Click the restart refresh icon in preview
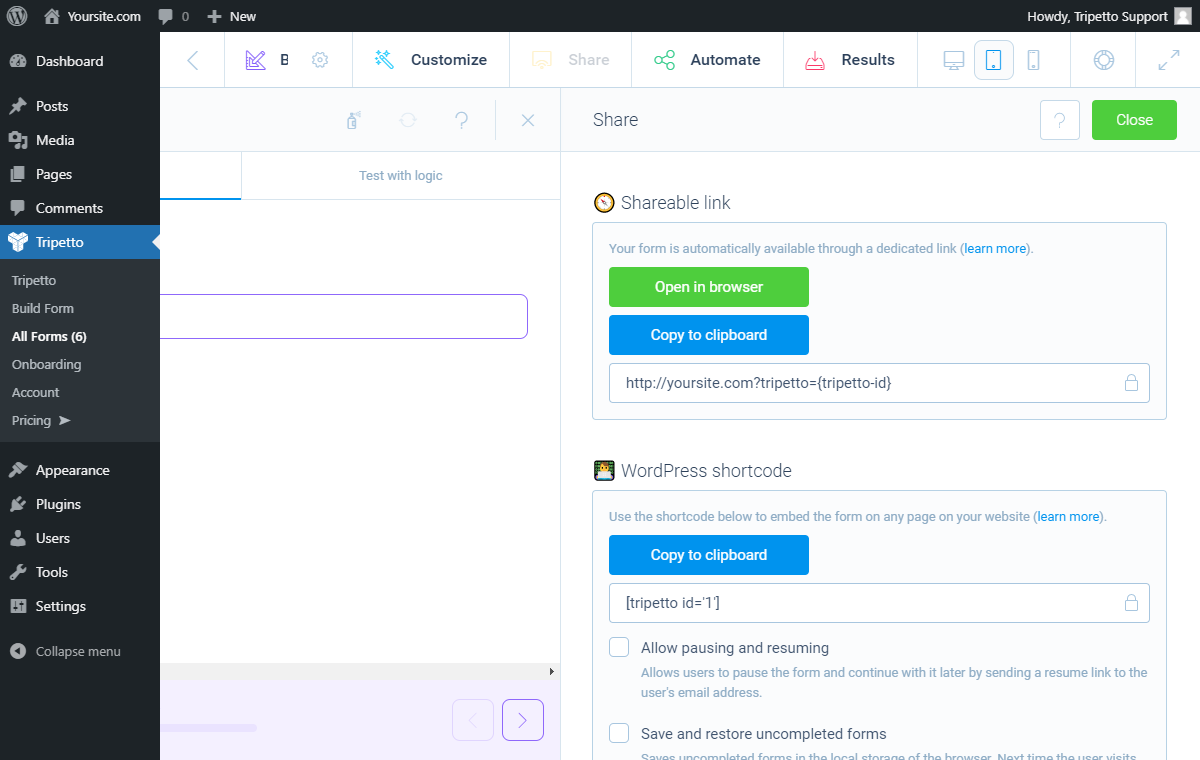Screen dimensions: 1200x760 pyautogui.click(x=408, y=120)
